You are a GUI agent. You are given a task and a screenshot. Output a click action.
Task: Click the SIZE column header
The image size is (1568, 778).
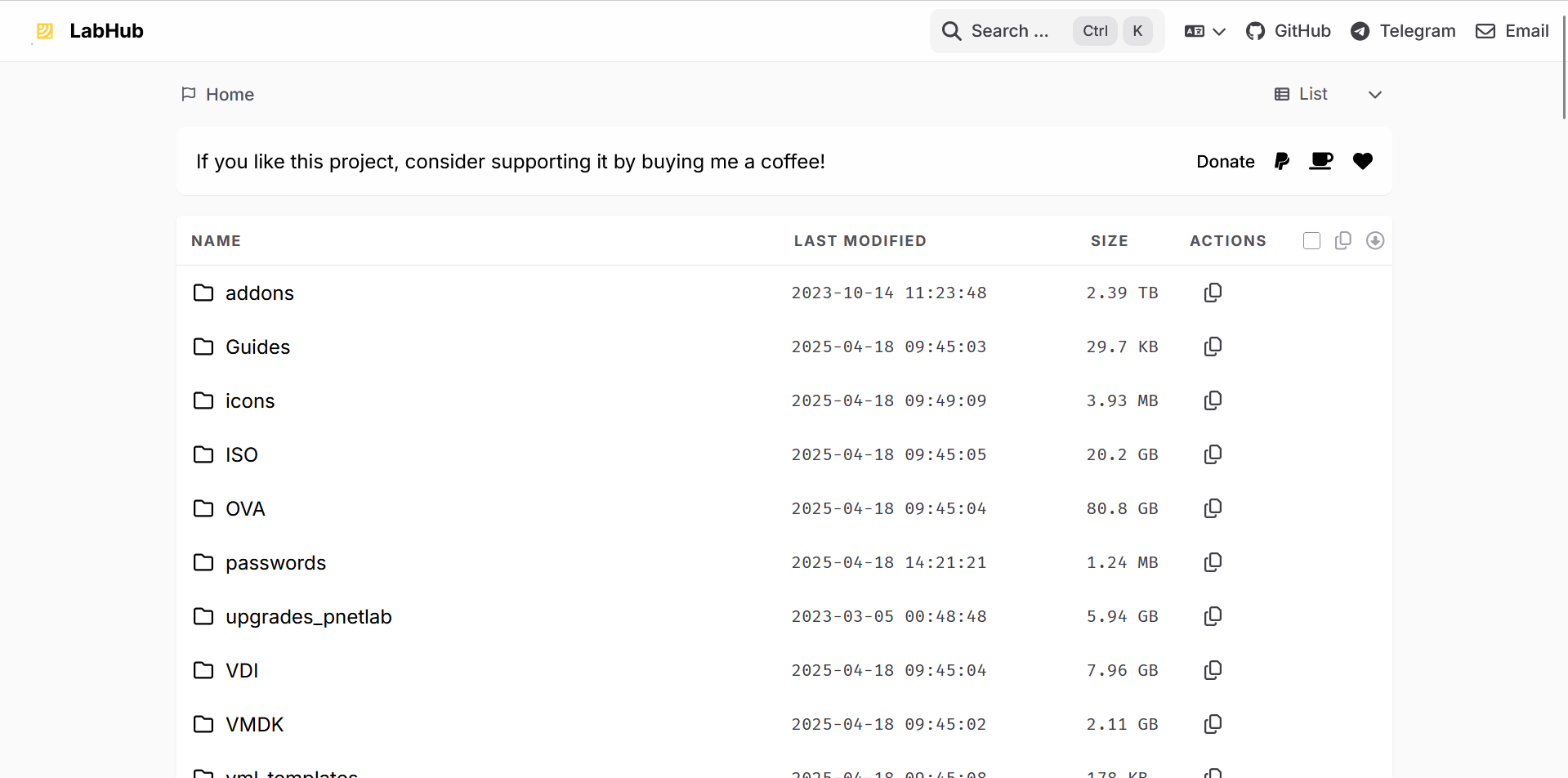tap(1109, 241)
